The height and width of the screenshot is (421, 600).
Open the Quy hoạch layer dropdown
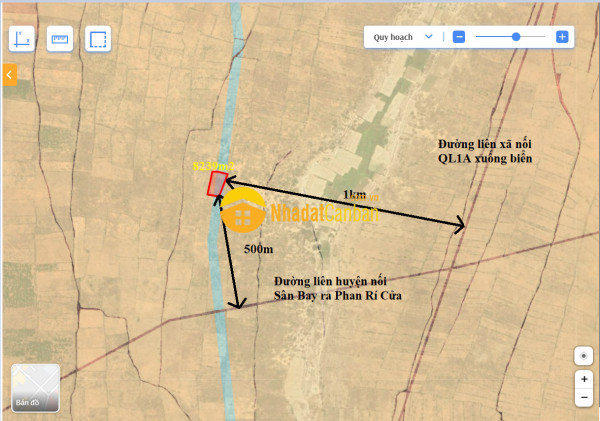coord(403,36)
